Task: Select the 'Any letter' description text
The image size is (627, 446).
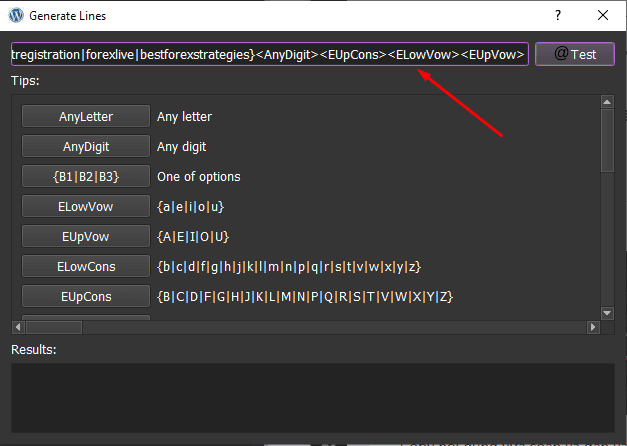Action: coord(184,116)
